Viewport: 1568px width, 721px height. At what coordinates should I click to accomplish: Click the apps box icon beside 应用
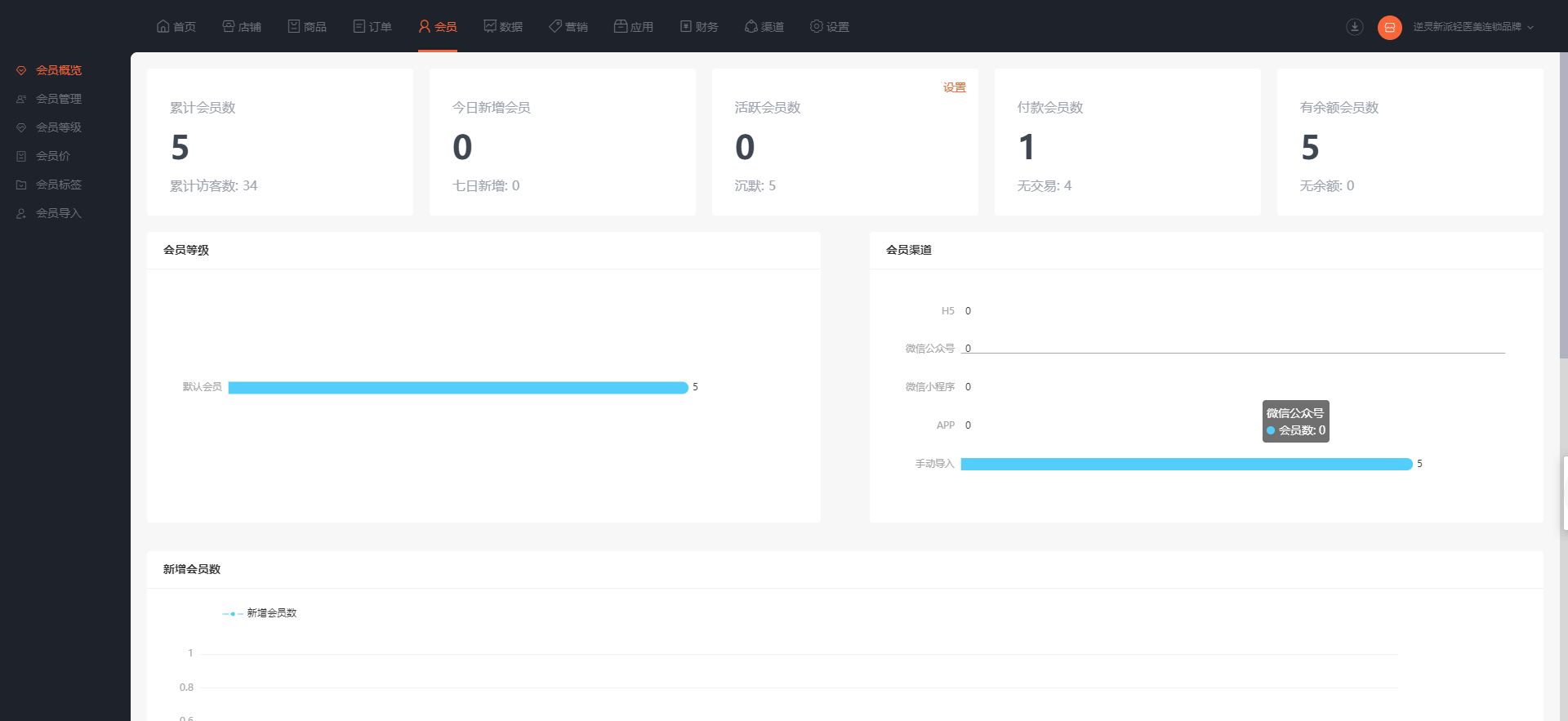(620, 26)
